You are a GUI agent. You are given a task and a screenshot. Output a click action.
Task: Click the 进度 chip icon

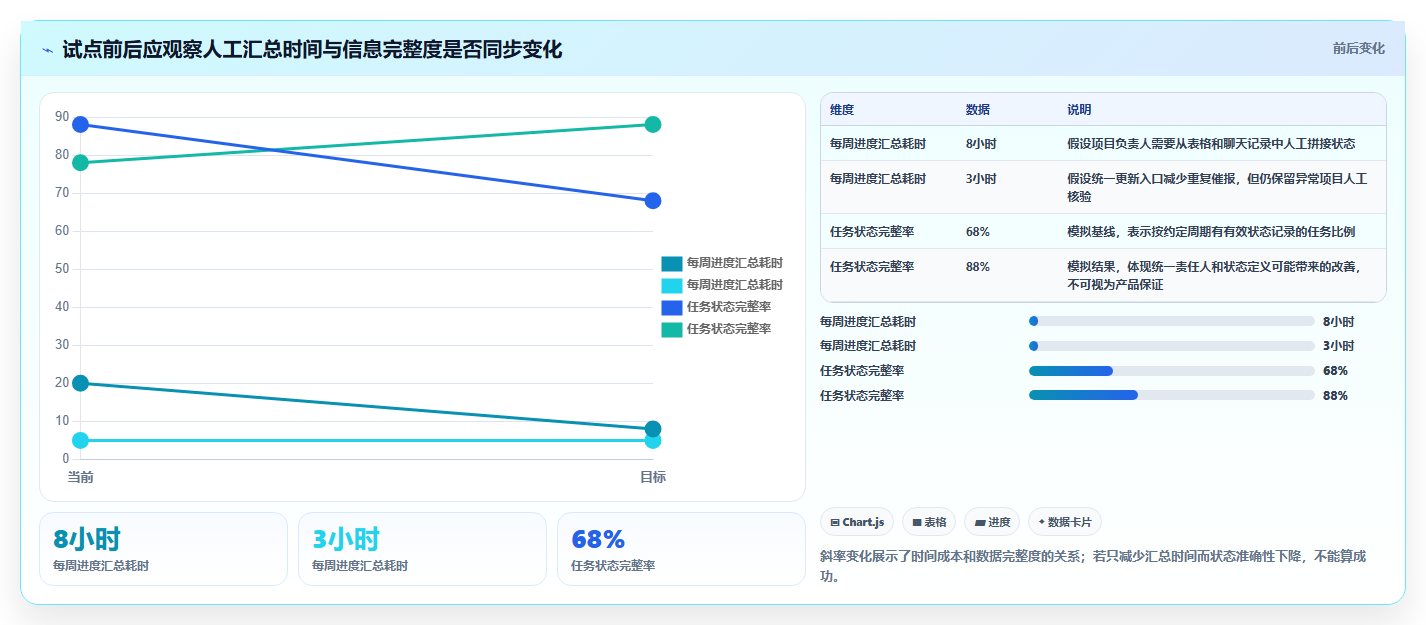pos(980,522)
